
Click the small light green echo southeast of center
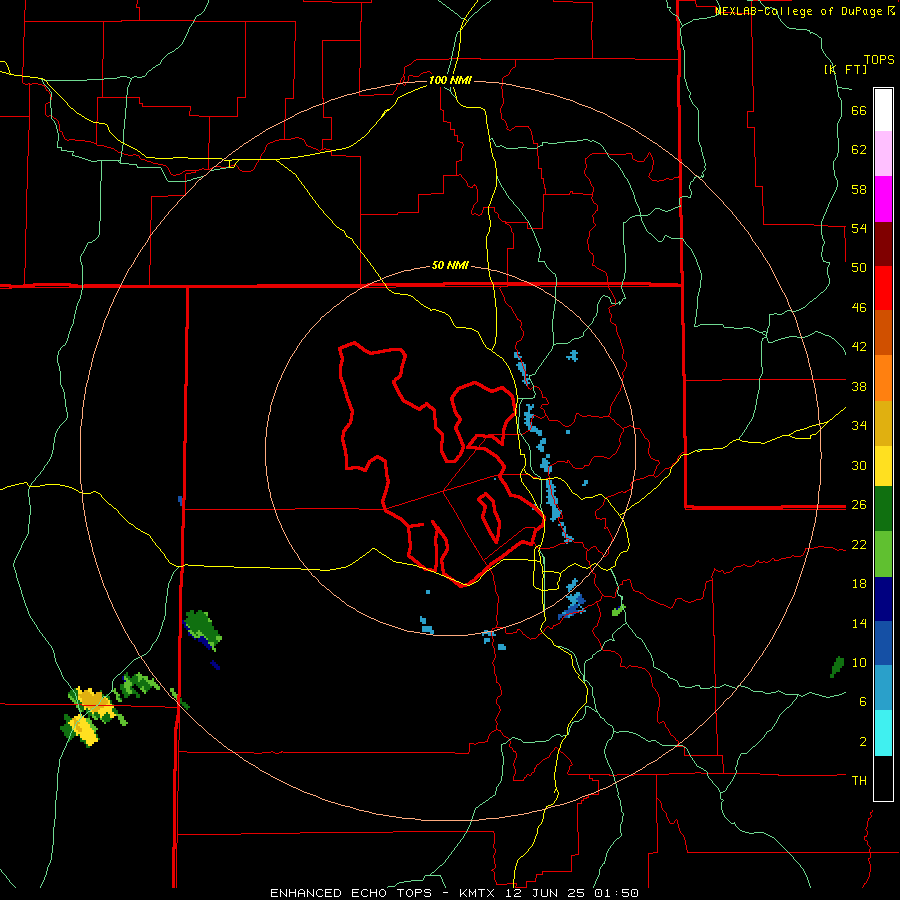(x=618, y=610)
